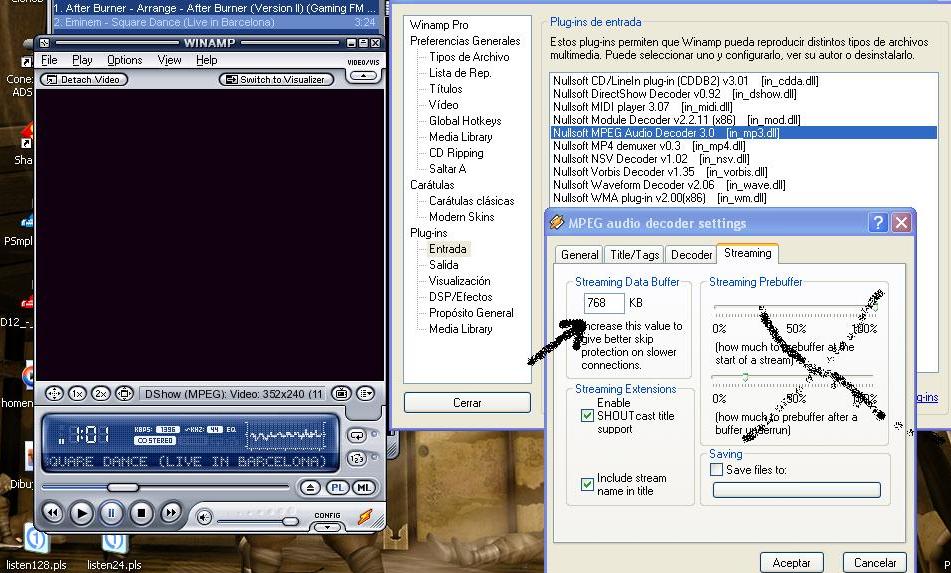Toggle Include stream name in title checkbox
The width and height of the screenshot is (951, 573).
pos(586,484)
